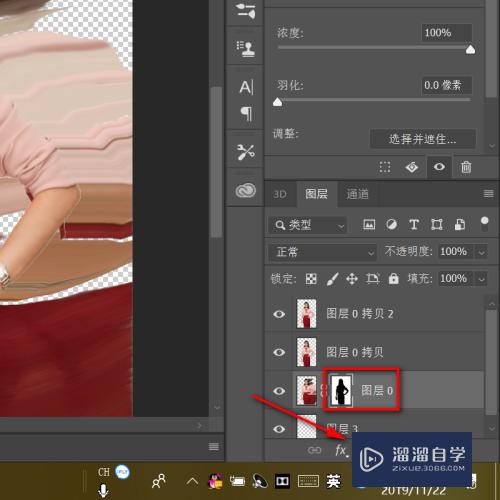Image resolution: width=500 pixels, height=500 pixels.
Task: Open the Character panel icon
Action: [x=246, y=87]
